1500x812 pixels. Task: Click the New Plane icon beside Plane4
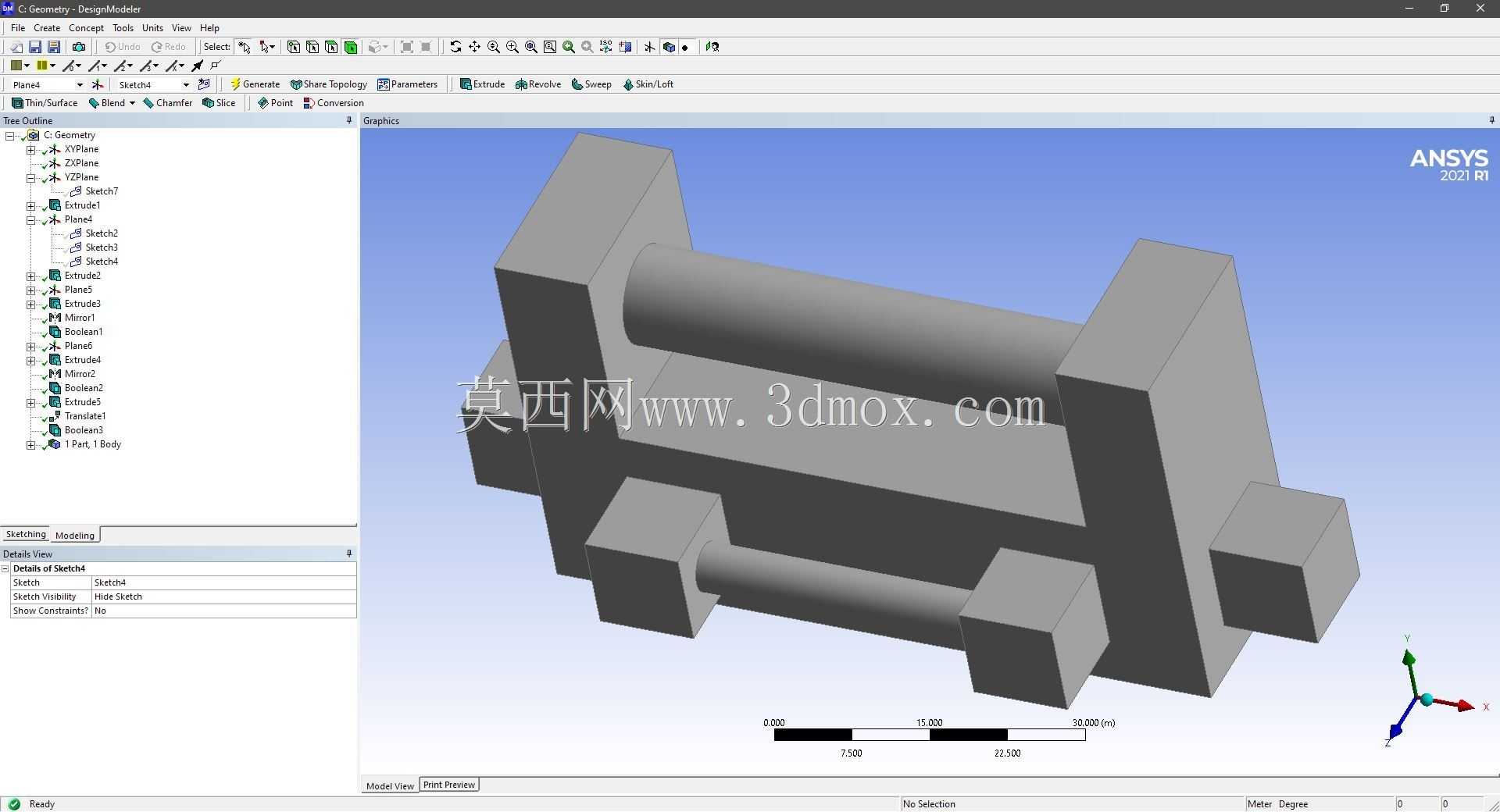pyautogui.click(x=98, y=84)
